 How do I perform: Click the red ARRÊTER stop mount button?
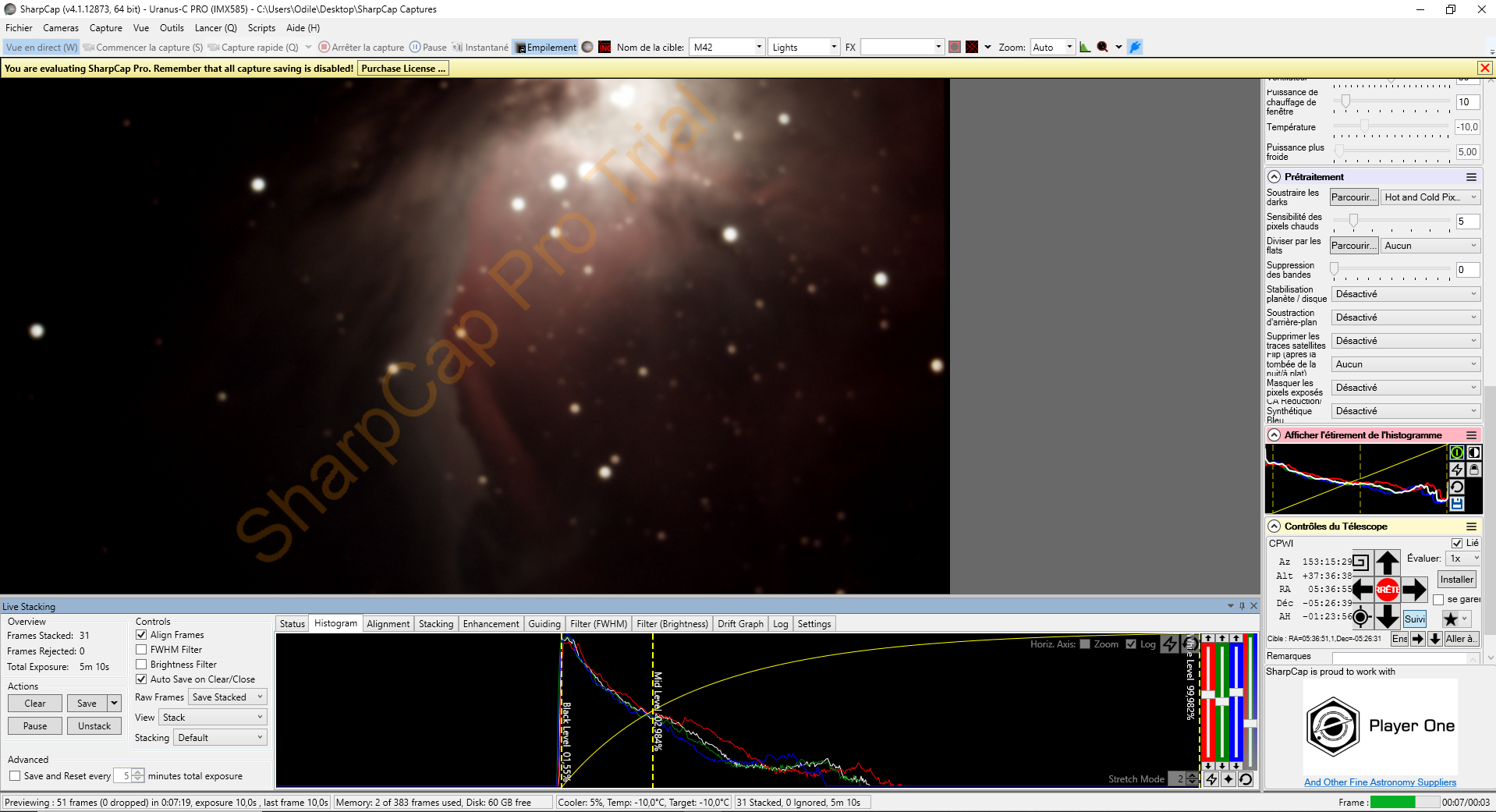tap(1387, 590)
